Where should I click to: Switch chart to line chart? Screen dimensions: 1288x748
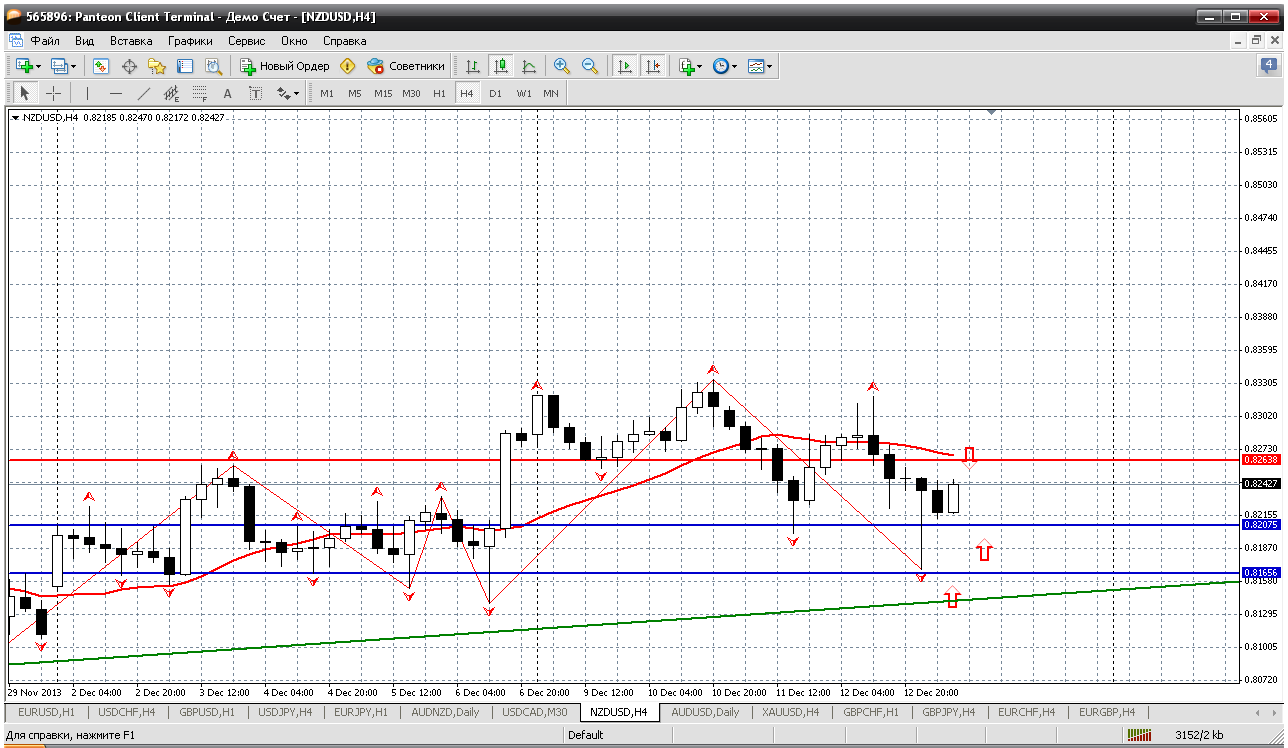click(529, 66)
